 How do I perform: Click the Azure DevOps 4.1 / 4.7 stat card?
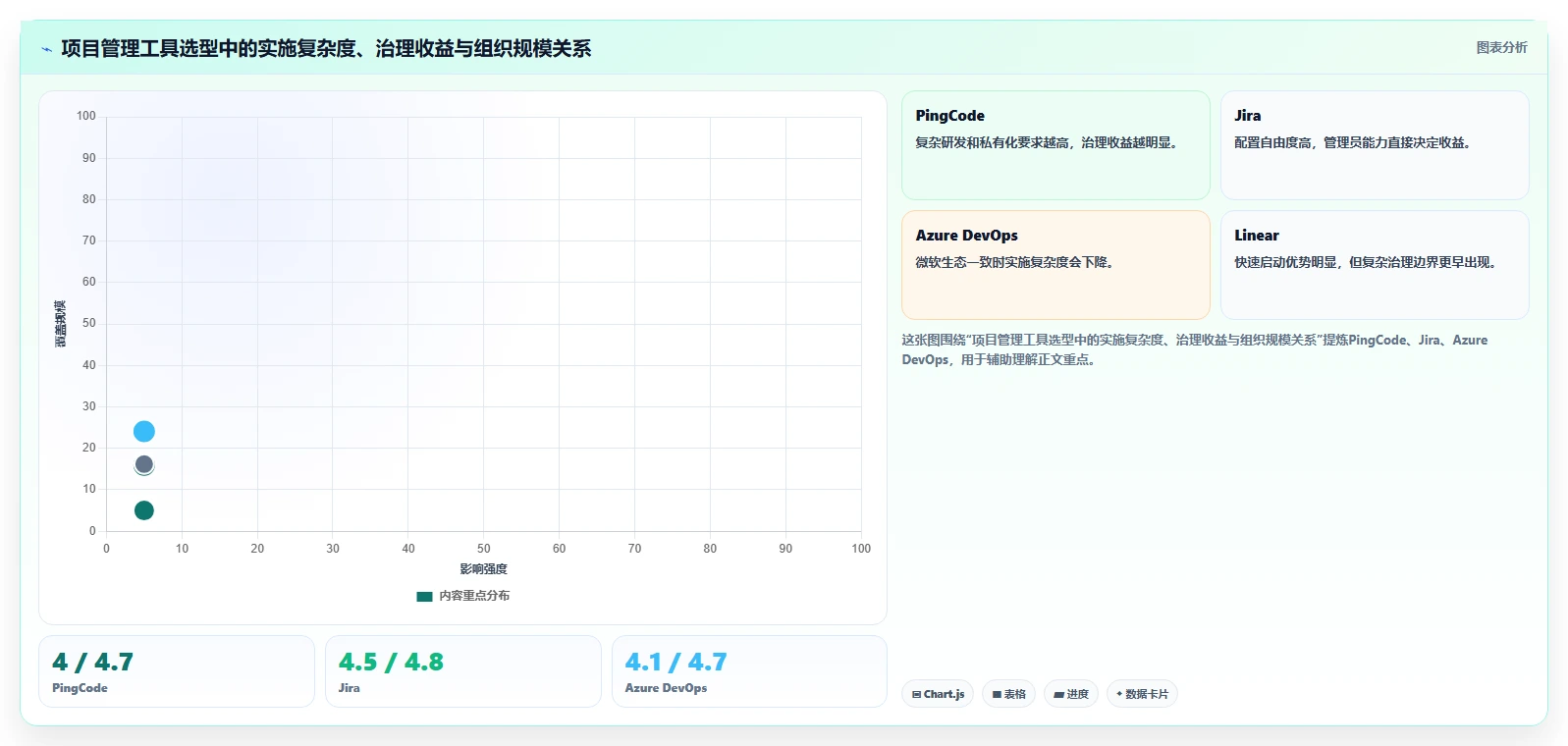pyautogui.click(x=749, y=671)
